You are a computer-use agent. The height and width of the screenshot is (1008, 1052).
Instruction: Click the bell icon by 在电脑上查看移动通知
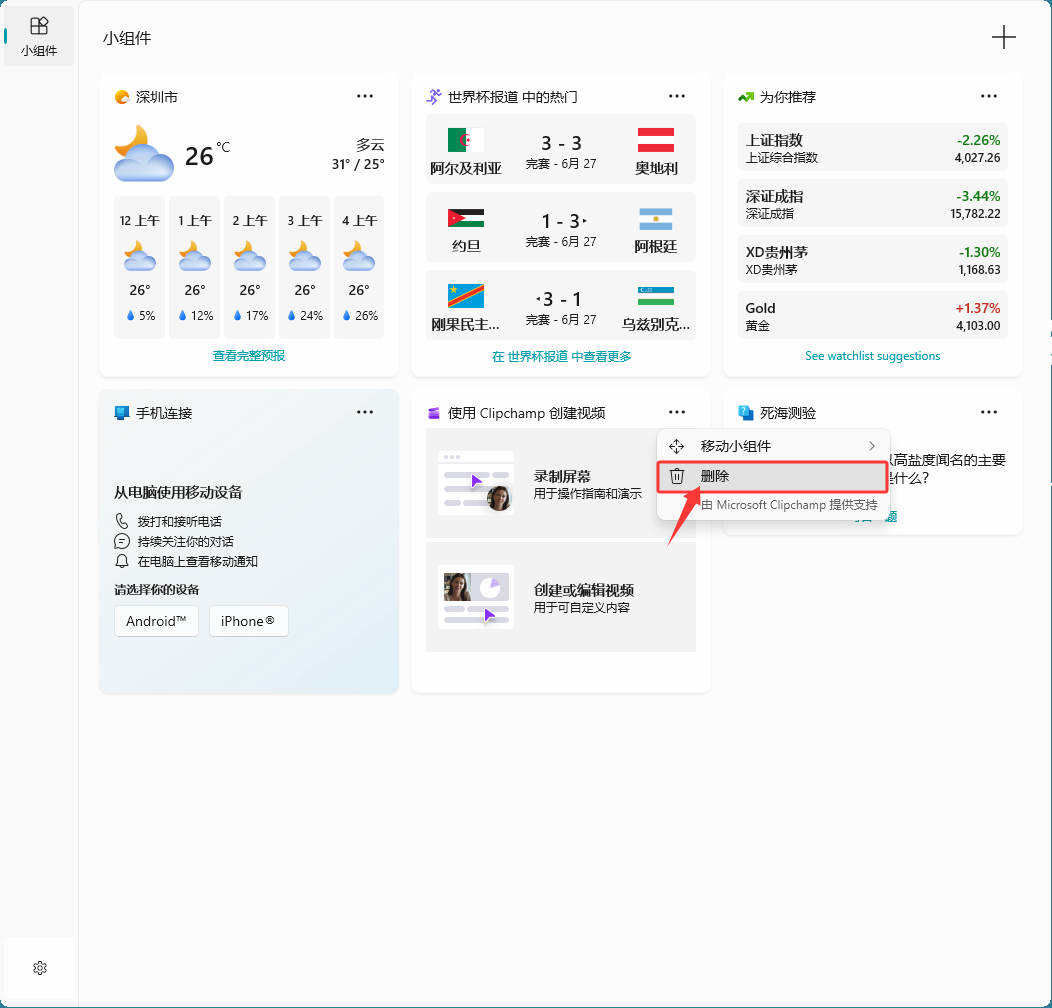(121, 561)
